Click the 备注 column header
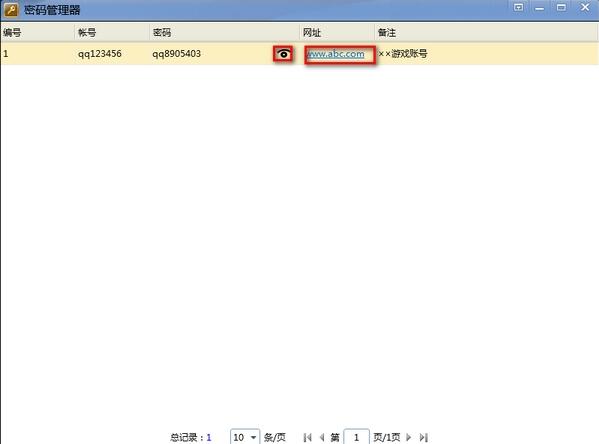 coord(486,32)
